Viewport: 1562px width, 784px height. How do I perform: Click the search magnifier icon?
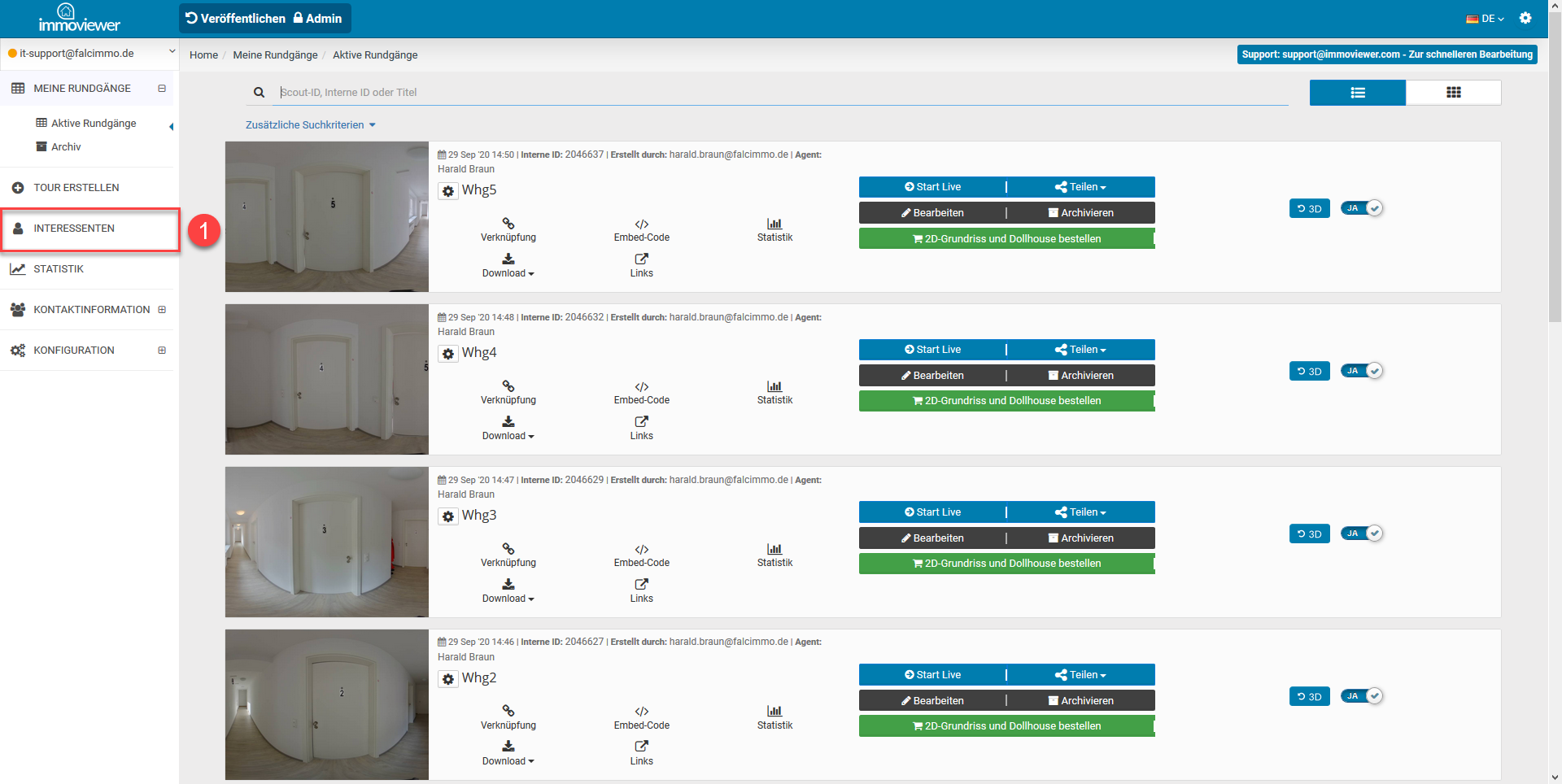tap(259, 93)
